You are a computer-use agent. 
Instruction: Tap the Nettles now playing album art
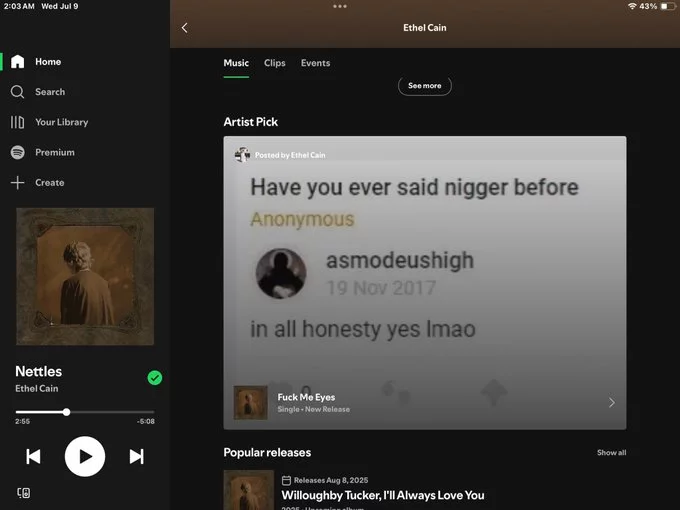(x=85, y=276)
